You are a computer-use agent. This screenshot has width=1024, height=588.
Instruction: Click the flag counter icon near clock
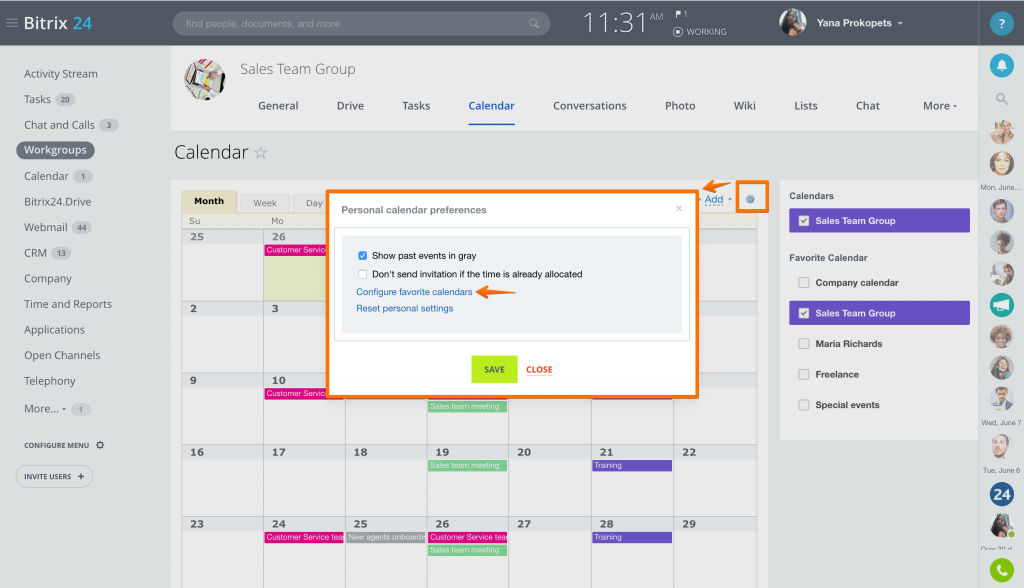681,14
